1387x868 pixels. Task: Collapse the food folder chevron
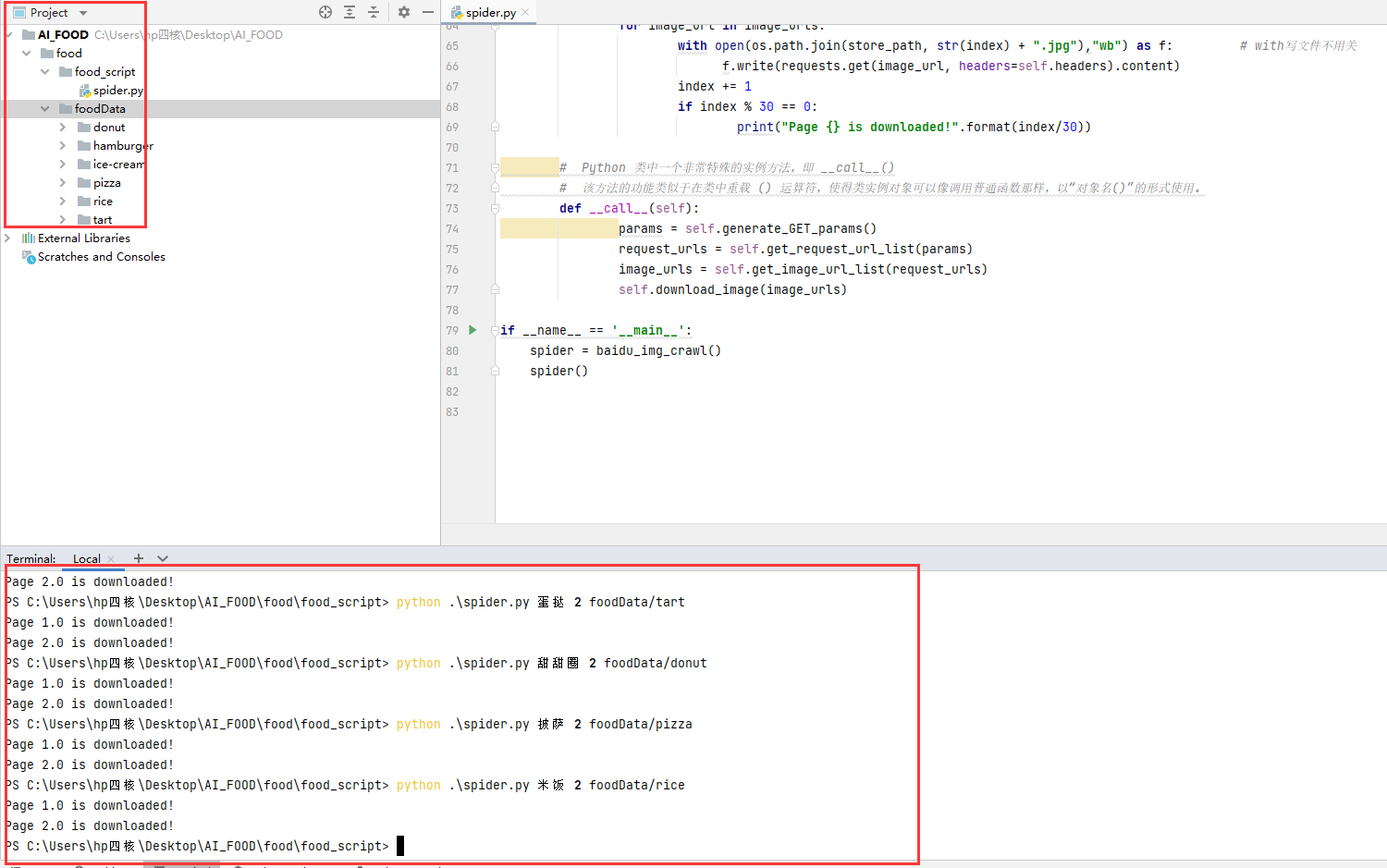pos(27,54)
